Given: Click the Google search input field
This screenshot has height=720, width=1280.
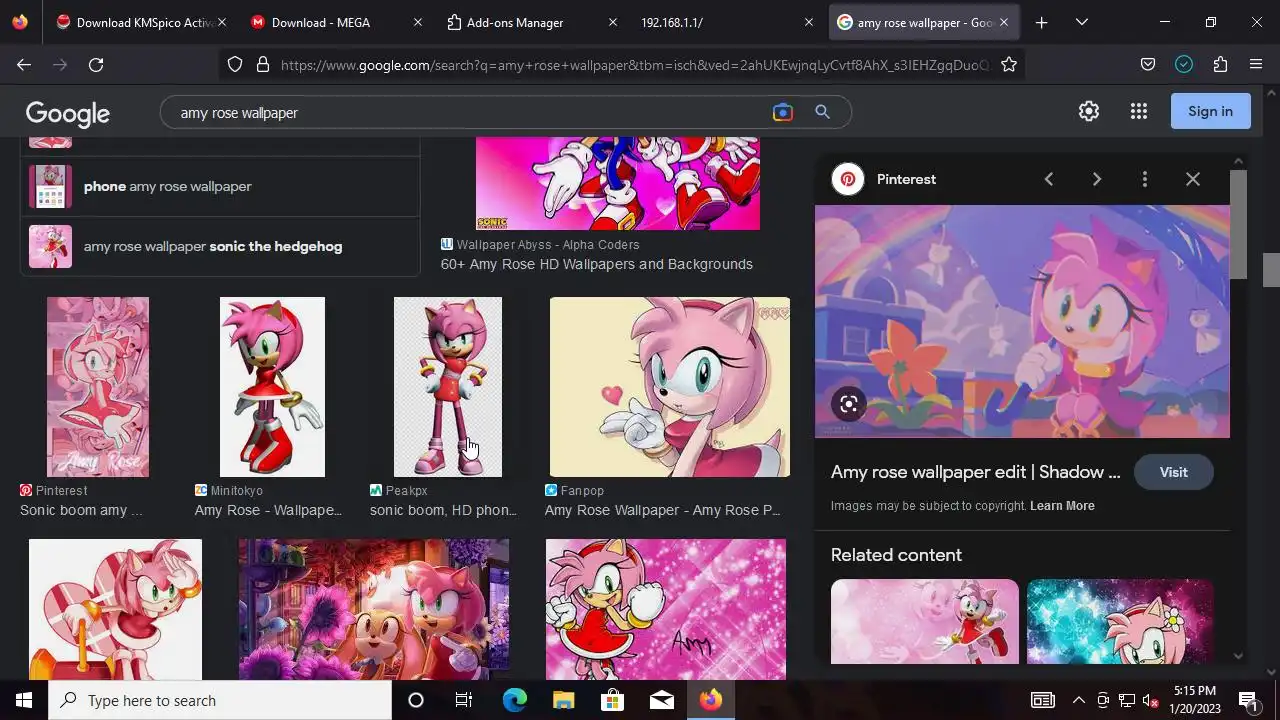Looking at the screenshot, I should point(470,113).
